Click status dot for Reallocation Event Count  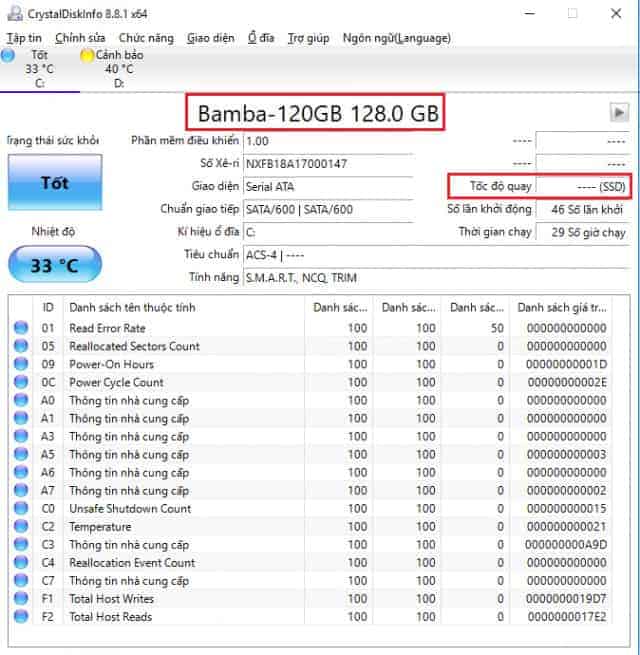[x=21, y=562]
